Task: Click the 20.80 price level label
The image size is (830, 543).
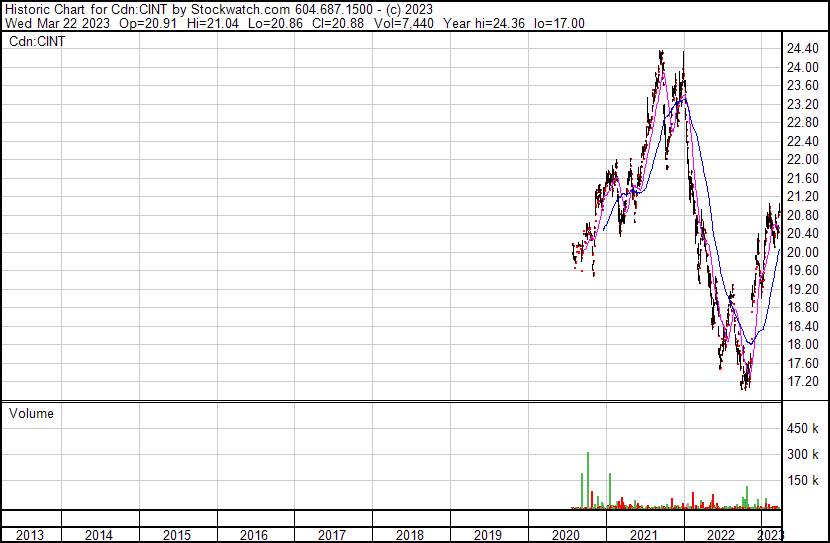Action: (806, 215)
